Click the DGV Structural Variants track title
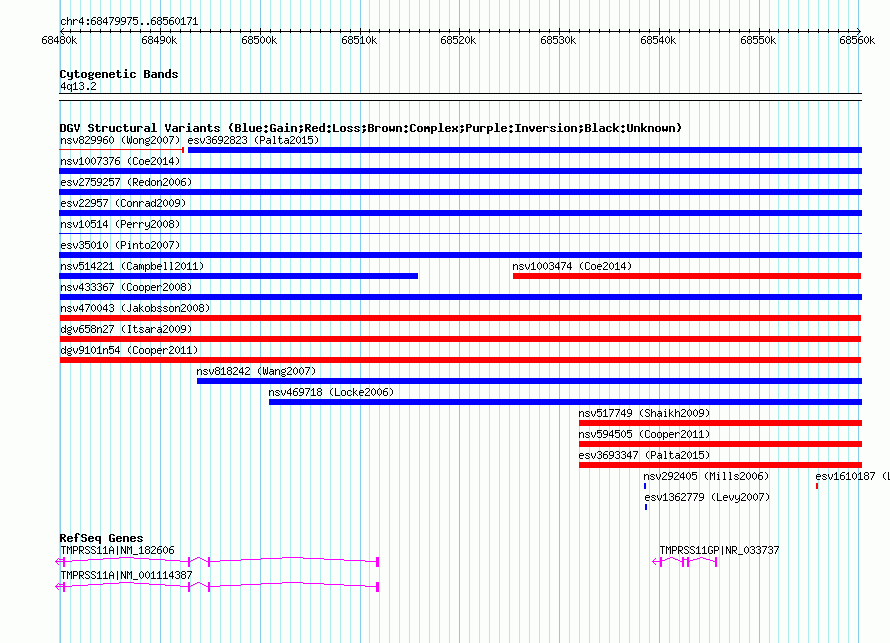890x643 pixels. 371,128
